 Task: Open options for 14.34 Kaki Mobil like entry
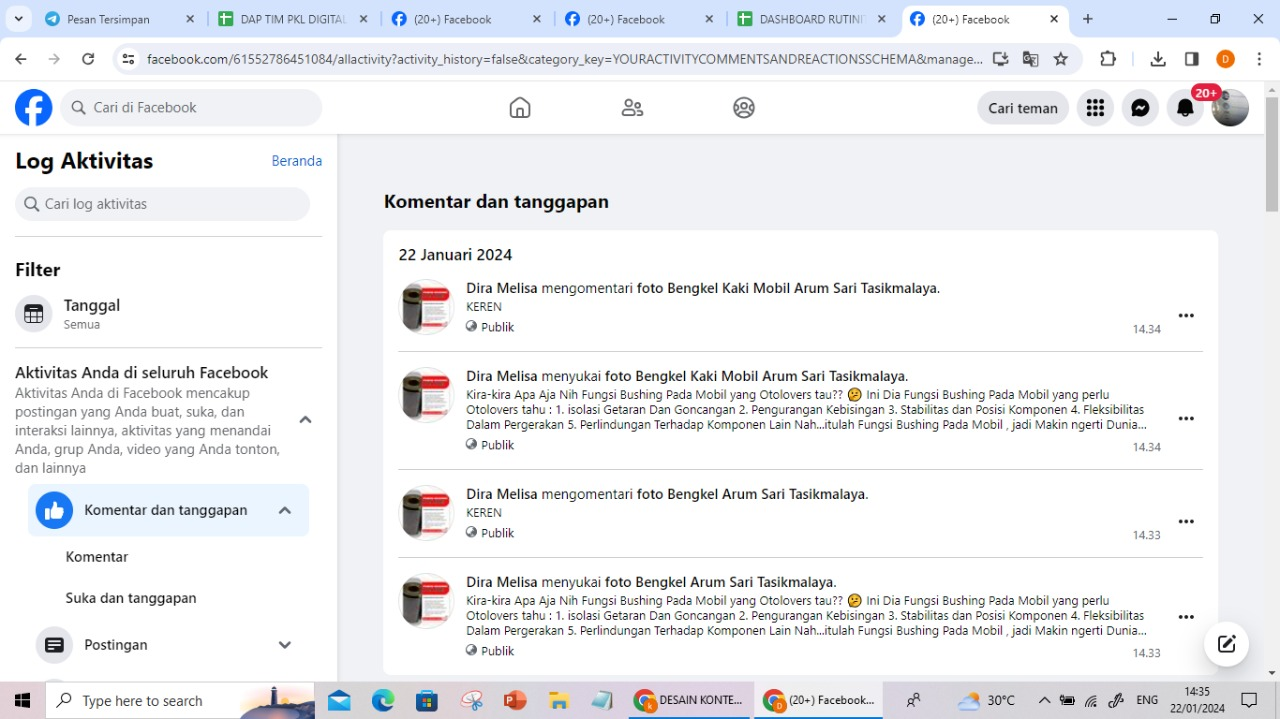(x=1186, y=419)
